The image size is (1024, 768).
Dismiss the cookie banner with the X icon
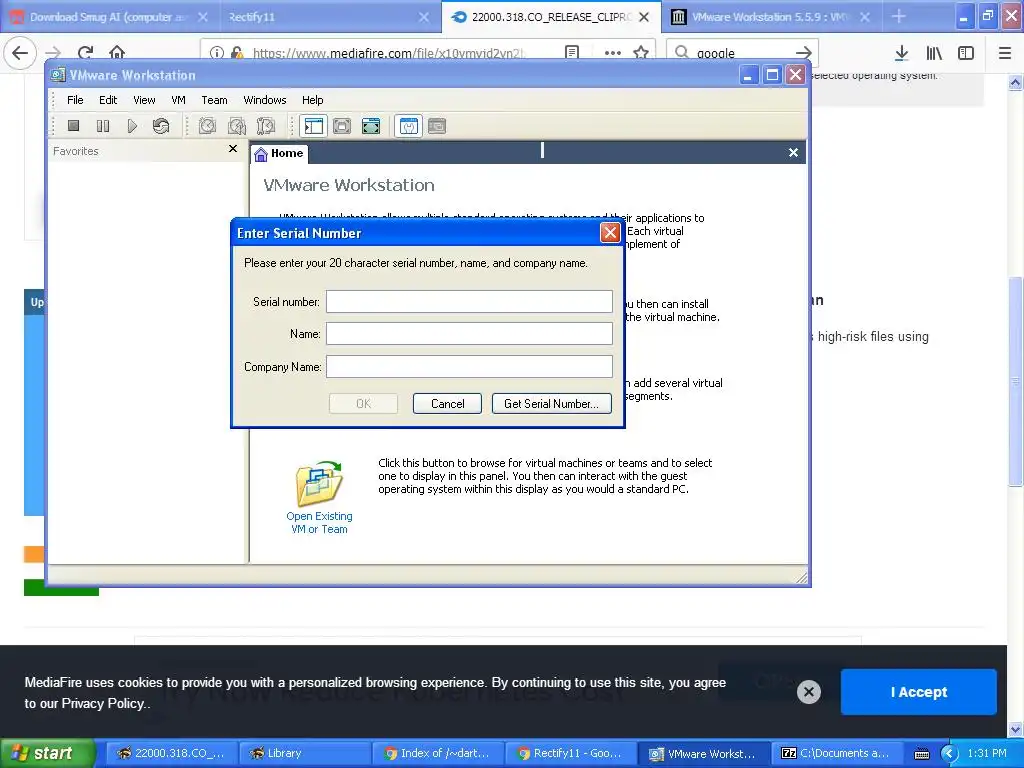808,692
